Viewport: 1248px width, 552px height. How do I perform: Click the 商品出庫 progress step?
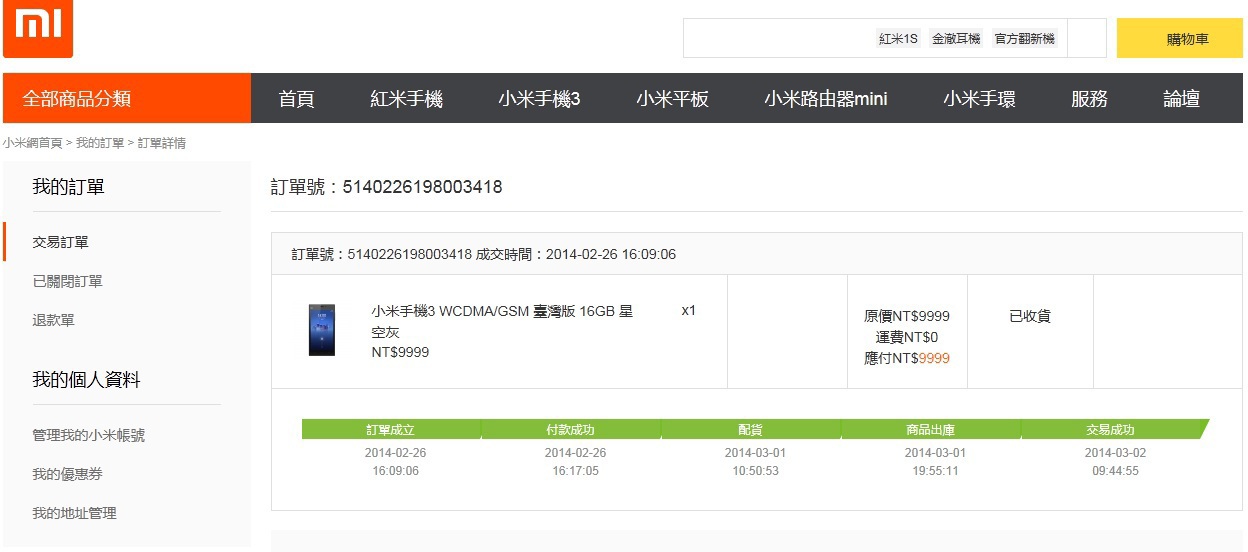(x=930, y=429)
